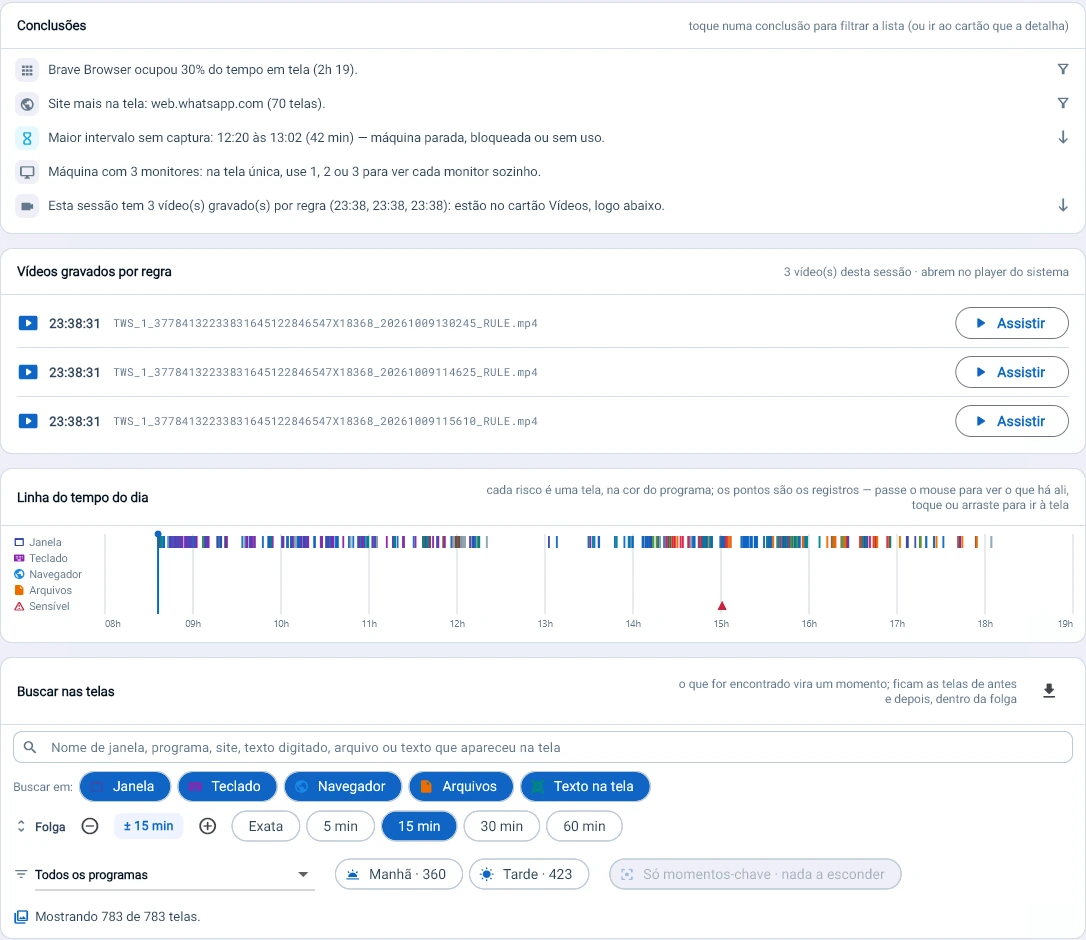Click the blue playhead marker on timeline
1086x940 pixels.
pos(158,534)
